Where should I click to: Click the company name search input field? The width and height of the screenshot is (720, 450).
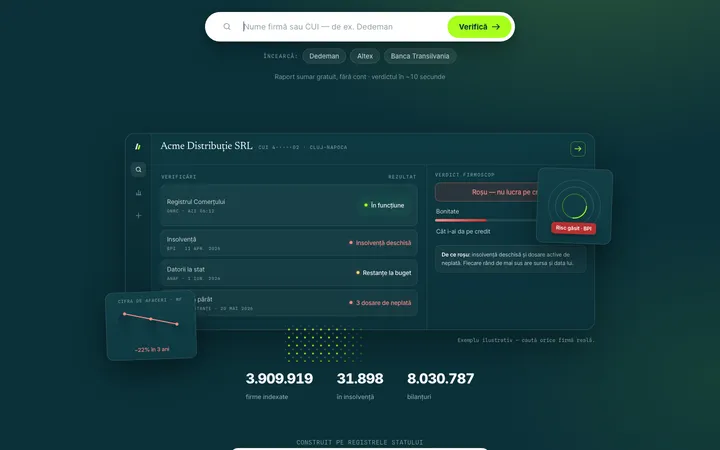[x=343, y=27]
